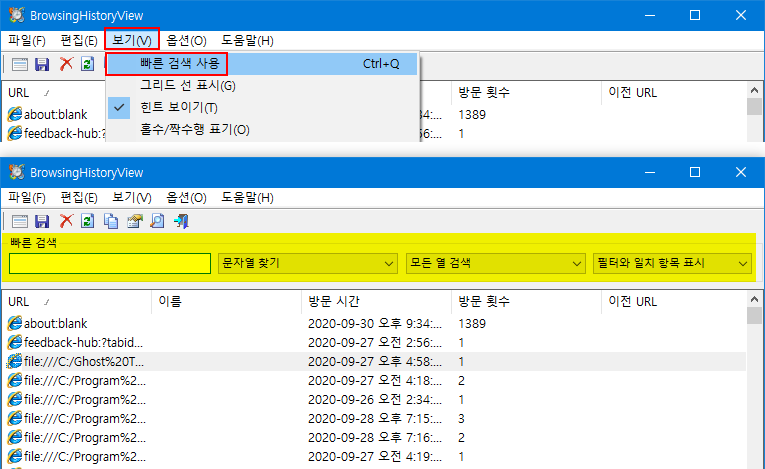765x469 pixels.
Task: Sort by 방문 시간 column header
Action: coord(376,302)
